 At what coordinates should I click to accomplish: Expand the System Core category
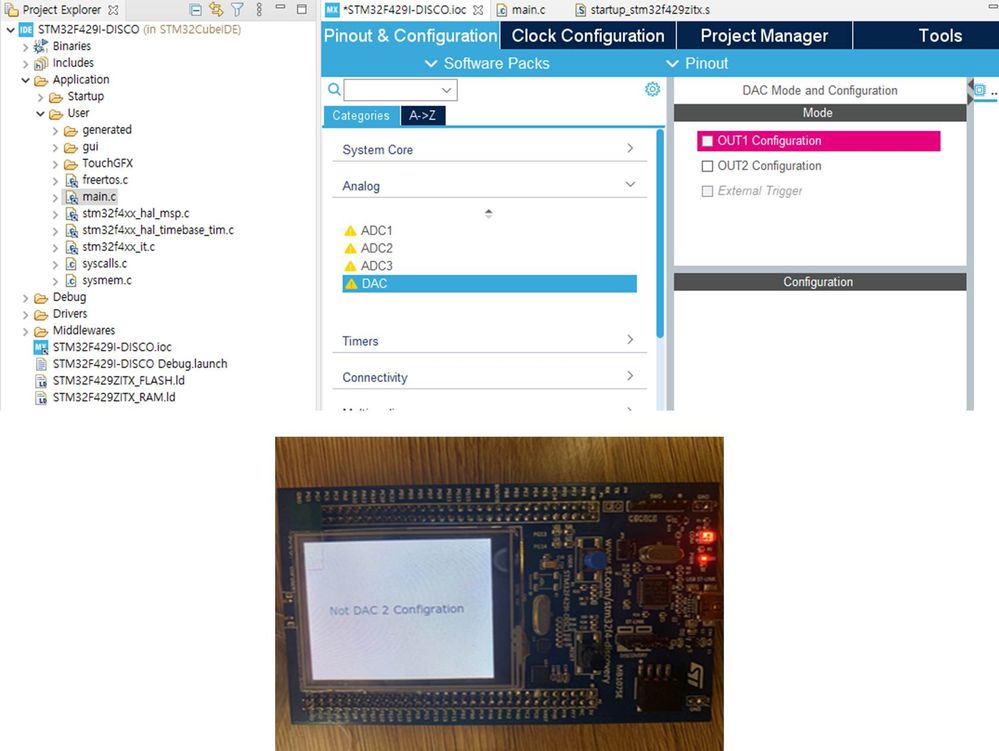click(630, 148)
